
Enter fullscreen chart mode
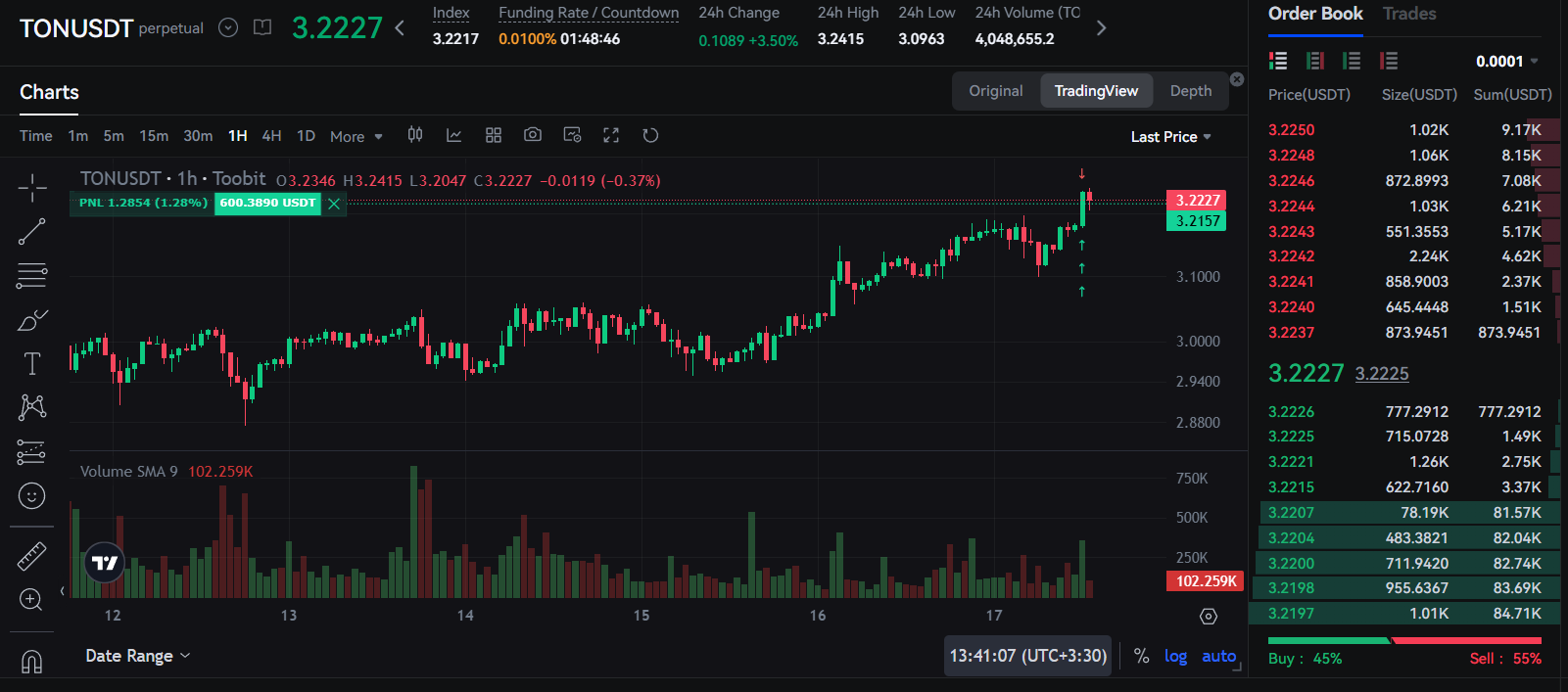pos(611,135)
